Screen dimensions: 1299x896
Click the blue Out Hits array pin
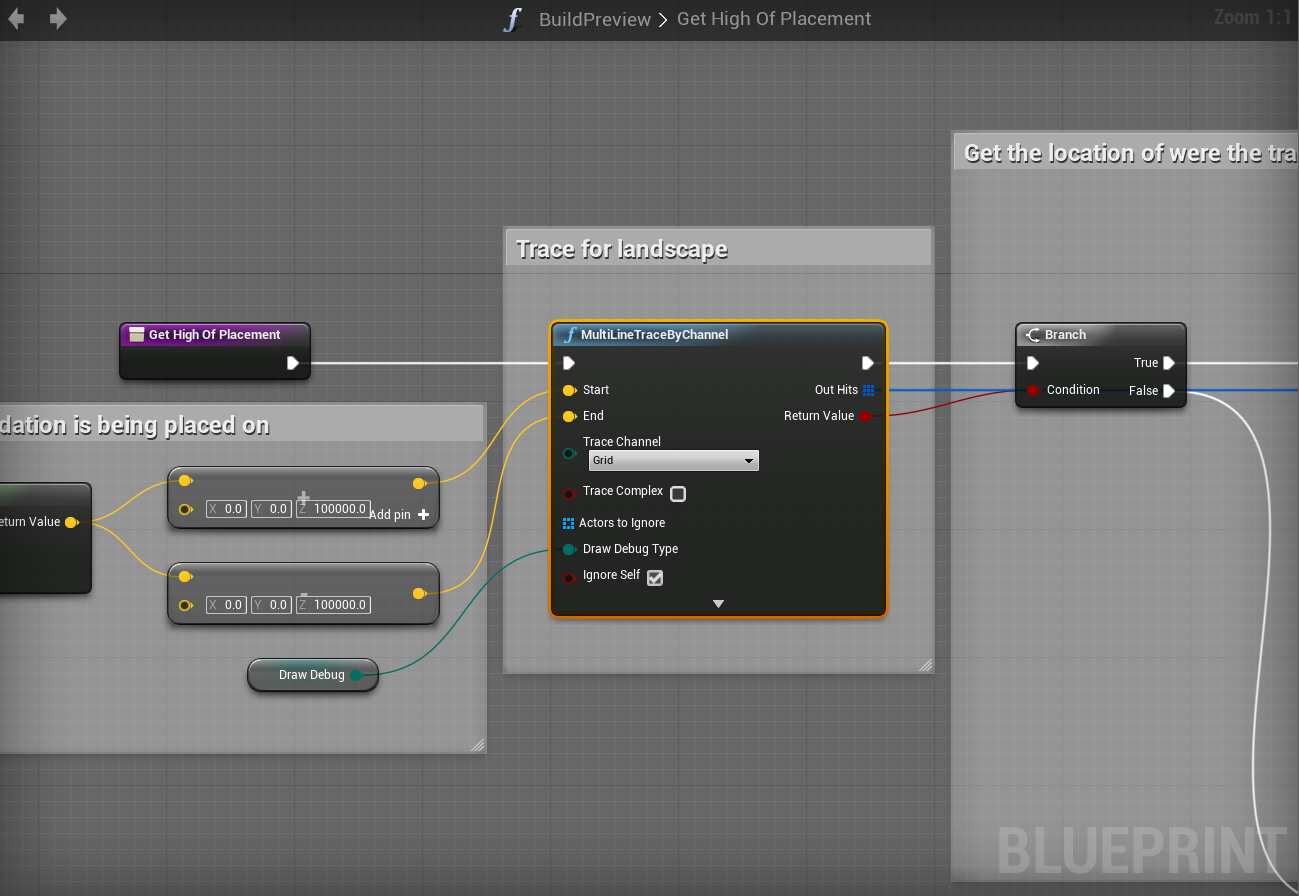click(868, 390)
